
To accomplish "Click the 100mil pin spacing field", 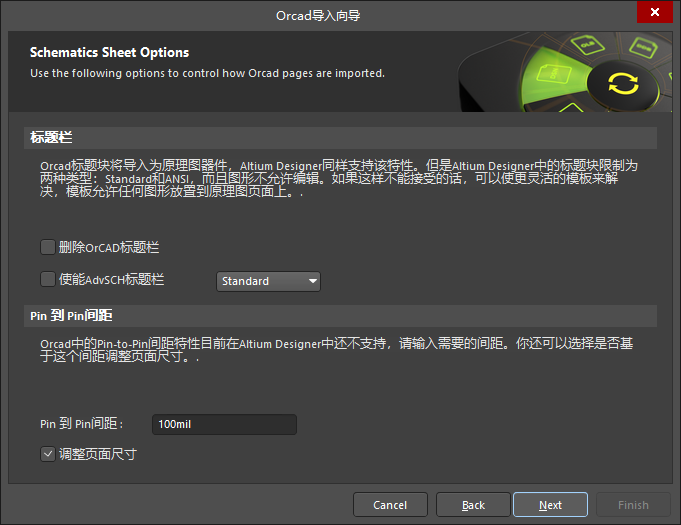I will click(x=224, y=425).
